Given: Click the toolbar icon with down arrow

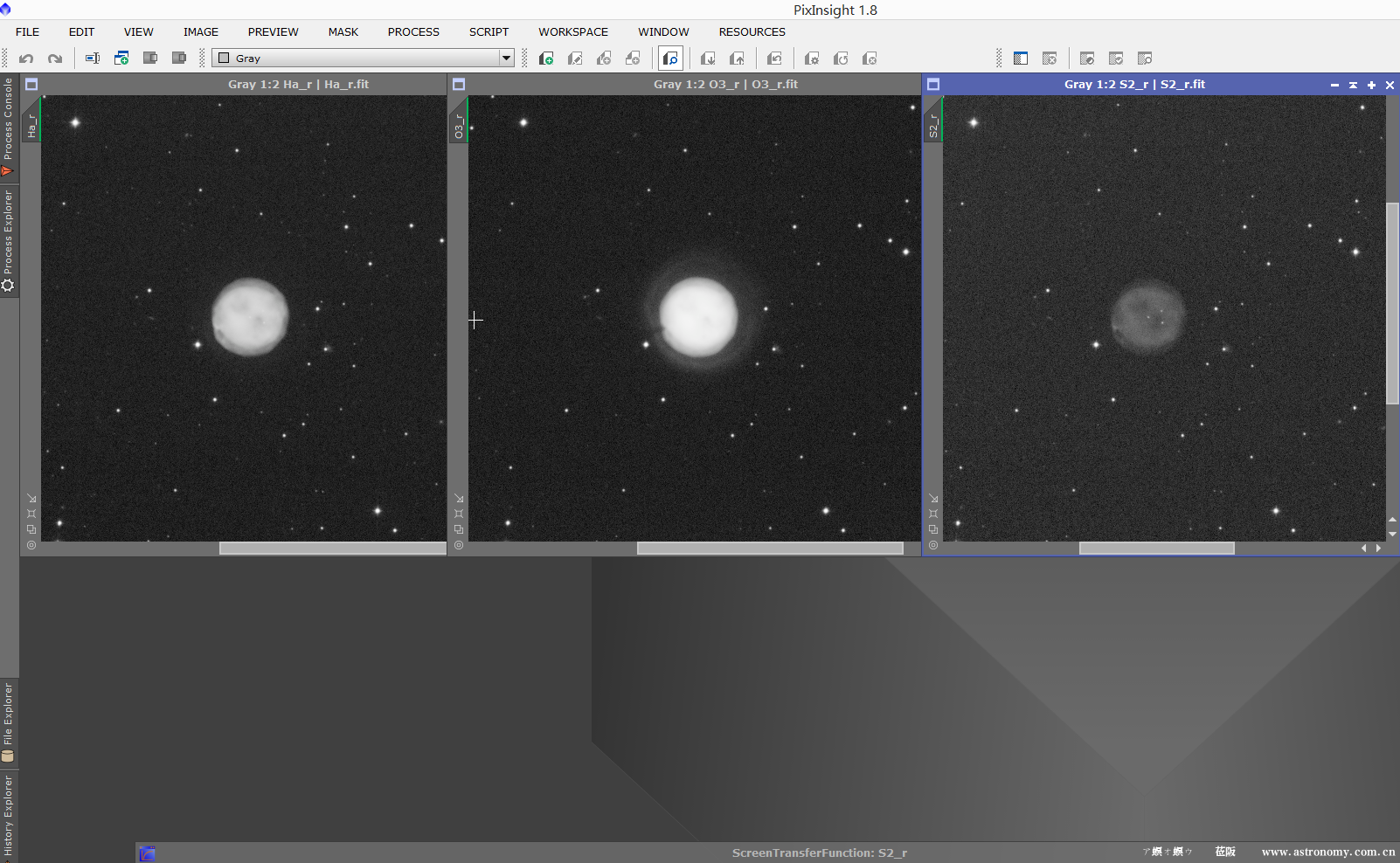Looking at the screenshot, I should 708,59.
